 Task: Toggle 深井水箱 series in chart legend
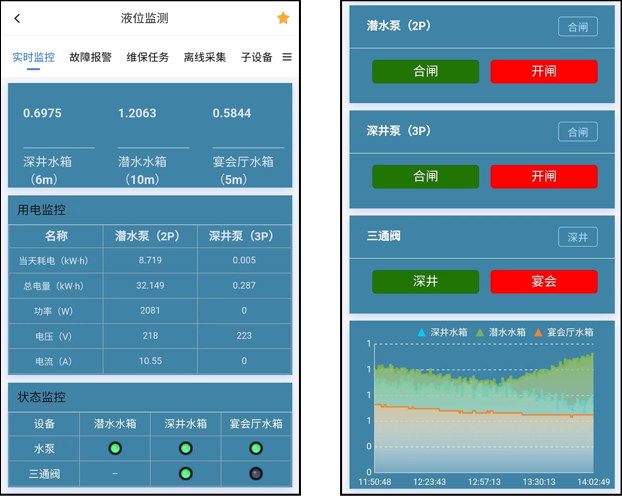click(442, 332)
